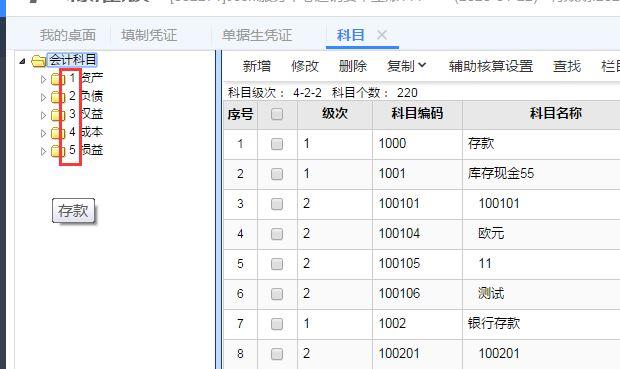Viewport: 620px width, 369px height.
Task: Check the checkbox for row 100106 测试
Action: (277, 294)
